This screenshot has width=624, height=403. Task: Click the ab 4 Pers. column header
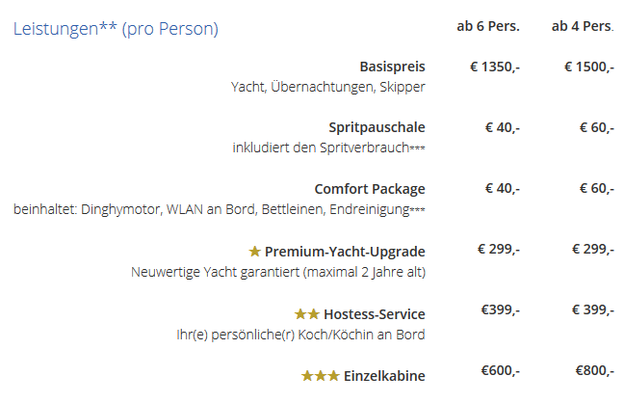[x=583, y=26]
